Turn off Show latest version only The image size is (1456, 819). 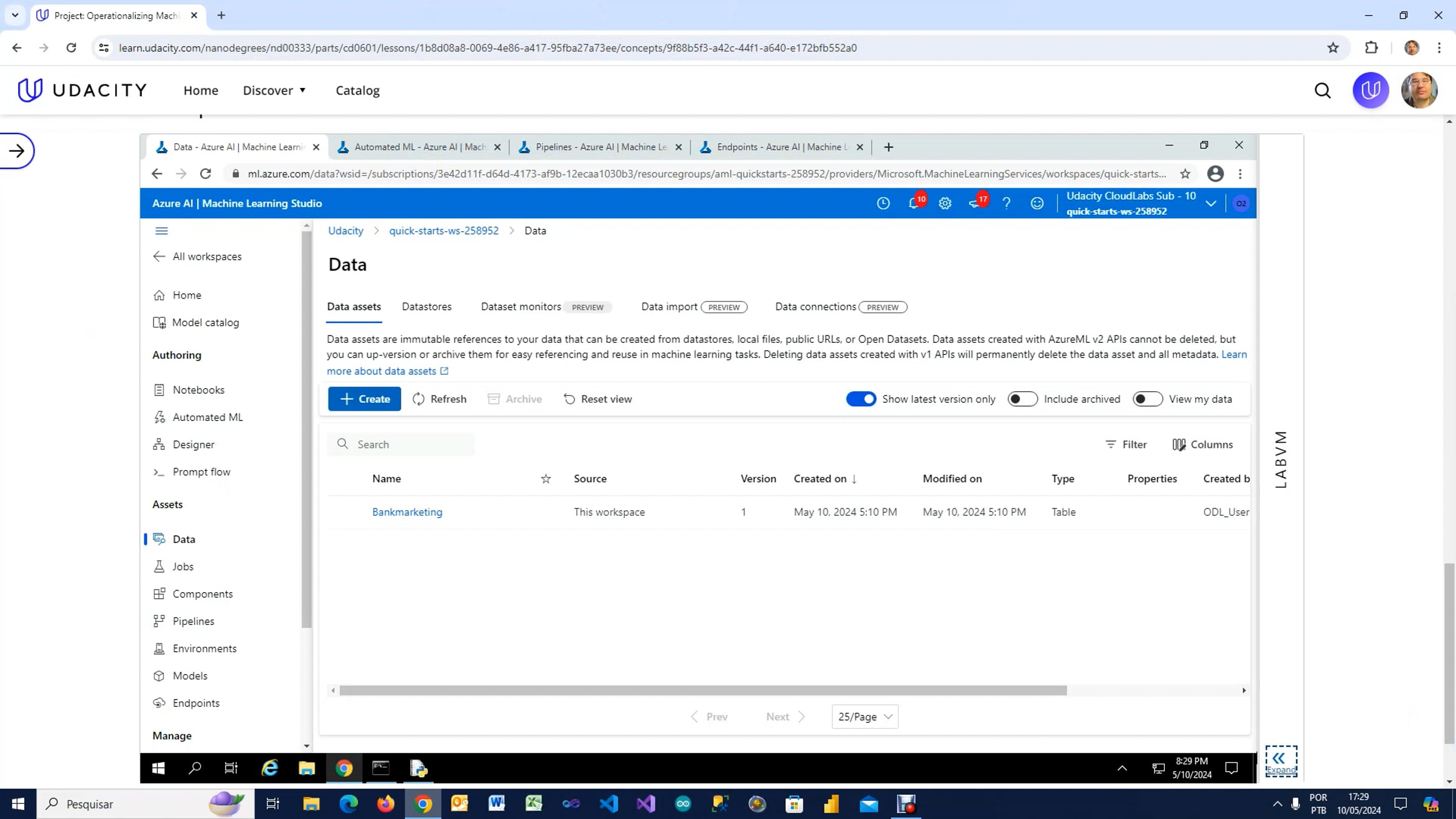point(861,399)
